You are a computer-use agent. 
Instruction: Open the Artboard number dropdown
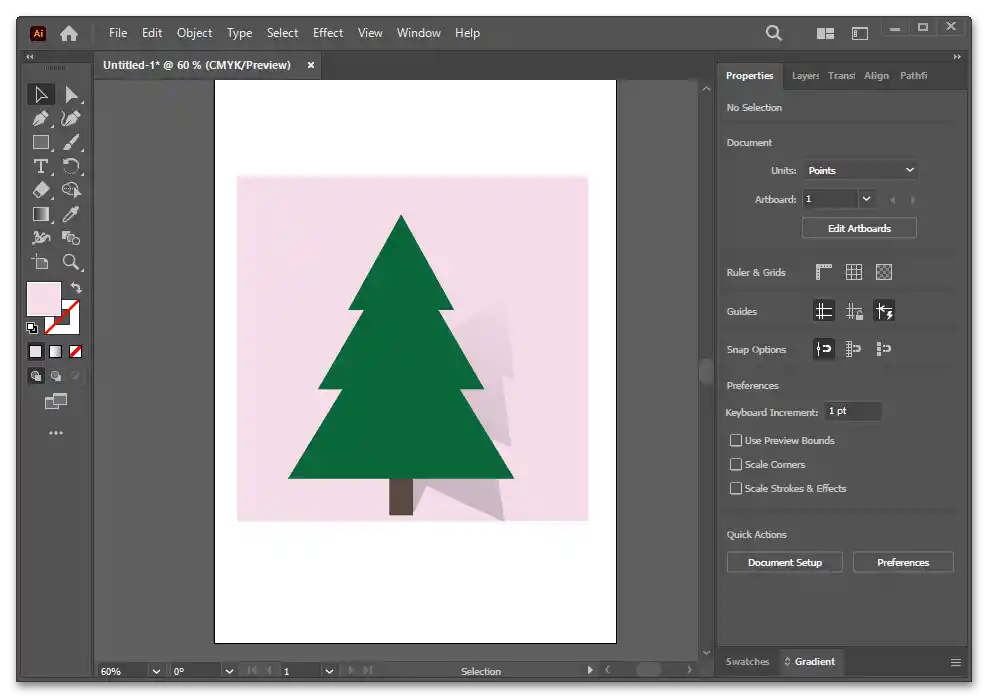click(866, 199)
